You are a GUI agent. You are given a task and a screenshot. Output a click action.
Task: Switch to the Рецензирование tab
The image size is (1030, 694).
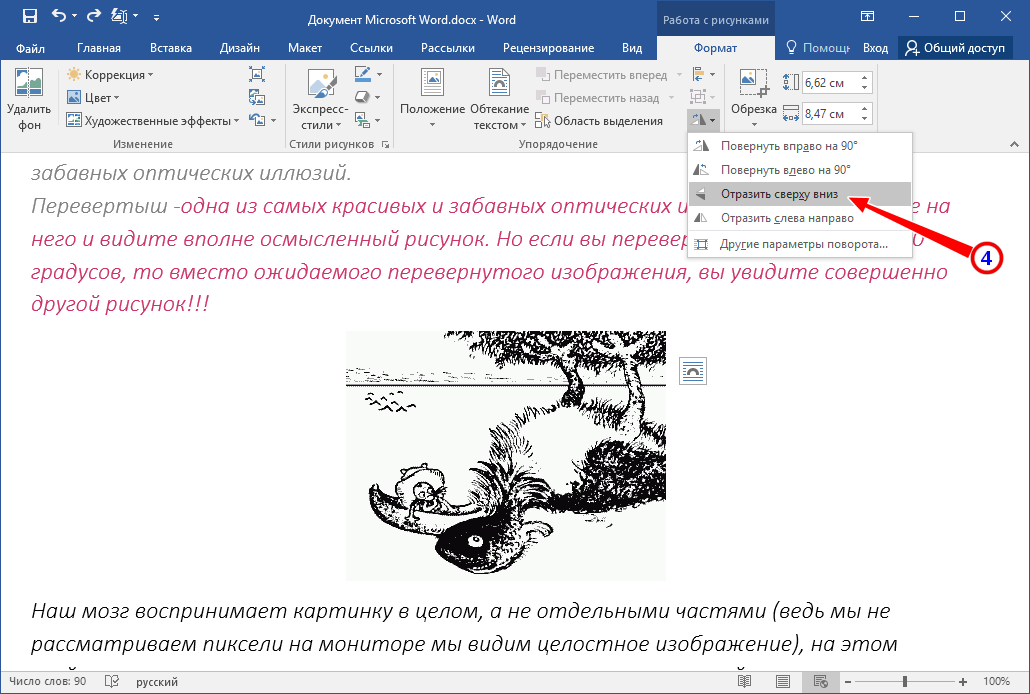(549, 48)
